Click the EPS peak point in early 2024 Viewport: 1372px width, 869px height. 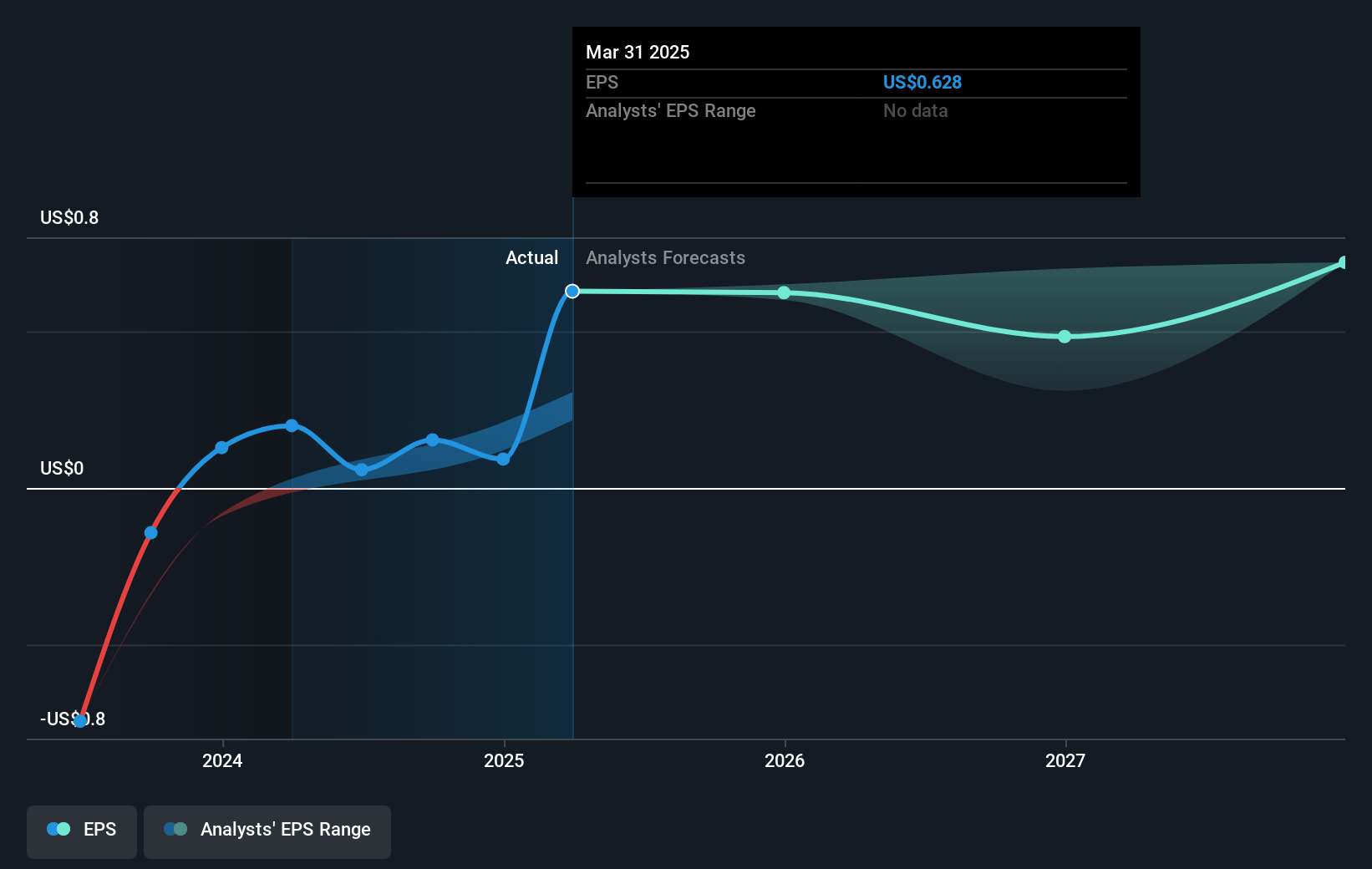coord(292,425)
